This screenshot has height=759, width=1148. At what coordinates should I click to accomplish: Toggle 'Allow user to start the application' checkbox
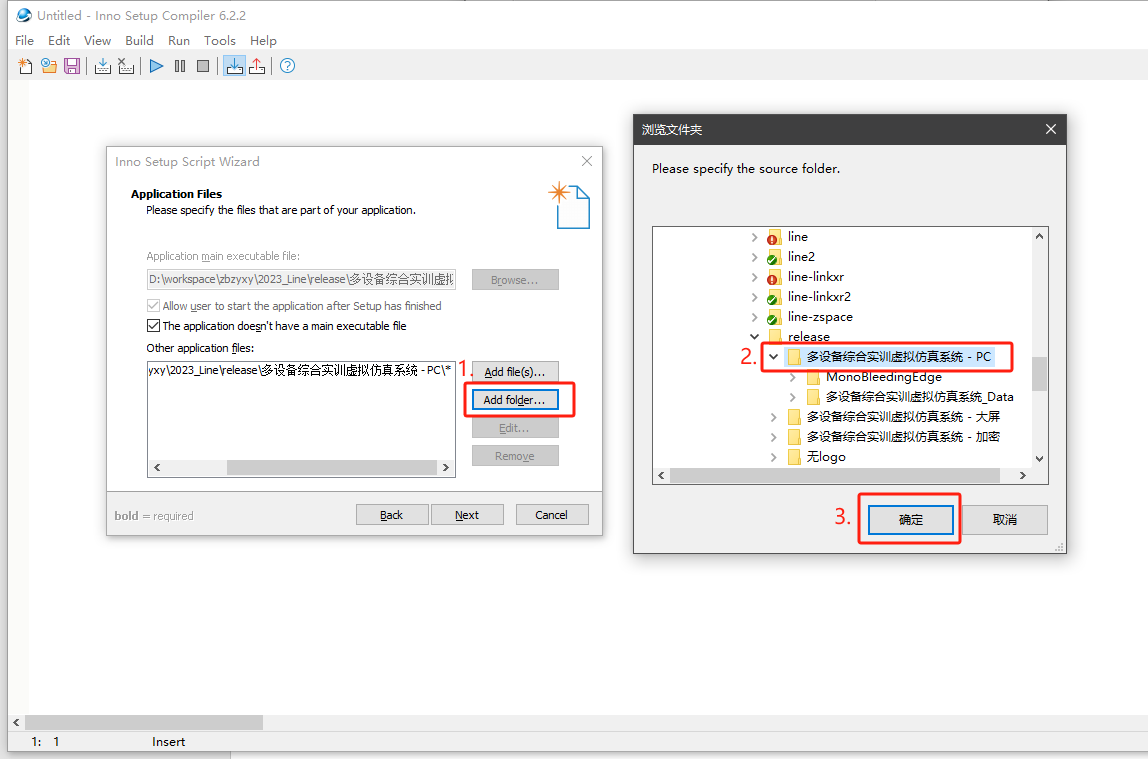153,305
